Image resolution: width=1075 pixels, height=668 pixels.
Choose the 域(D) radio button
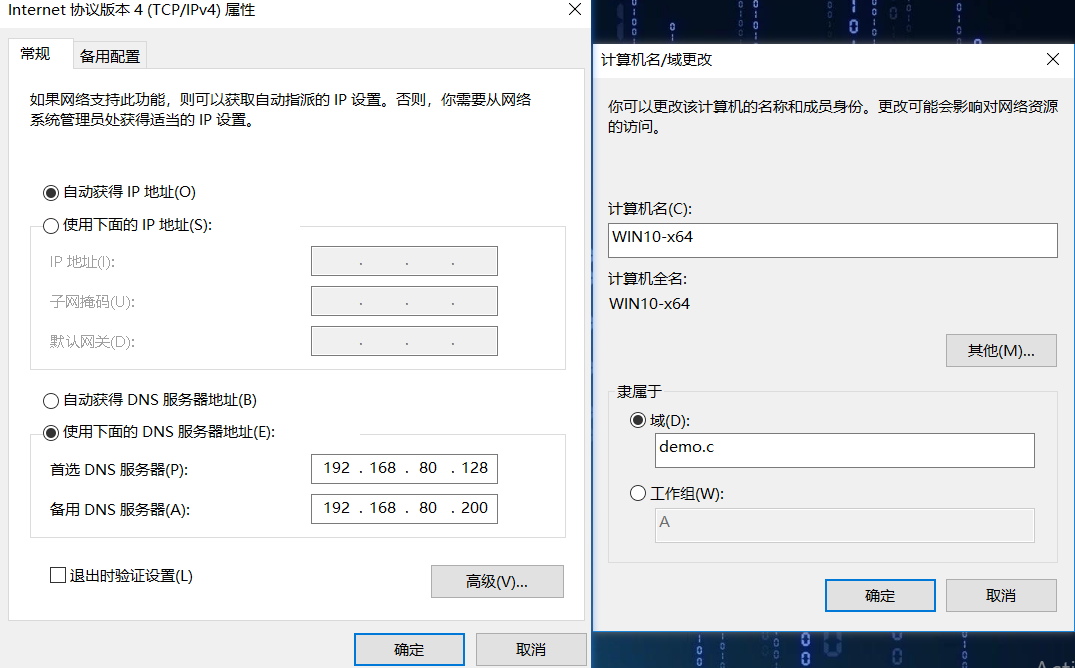[638, 420]
